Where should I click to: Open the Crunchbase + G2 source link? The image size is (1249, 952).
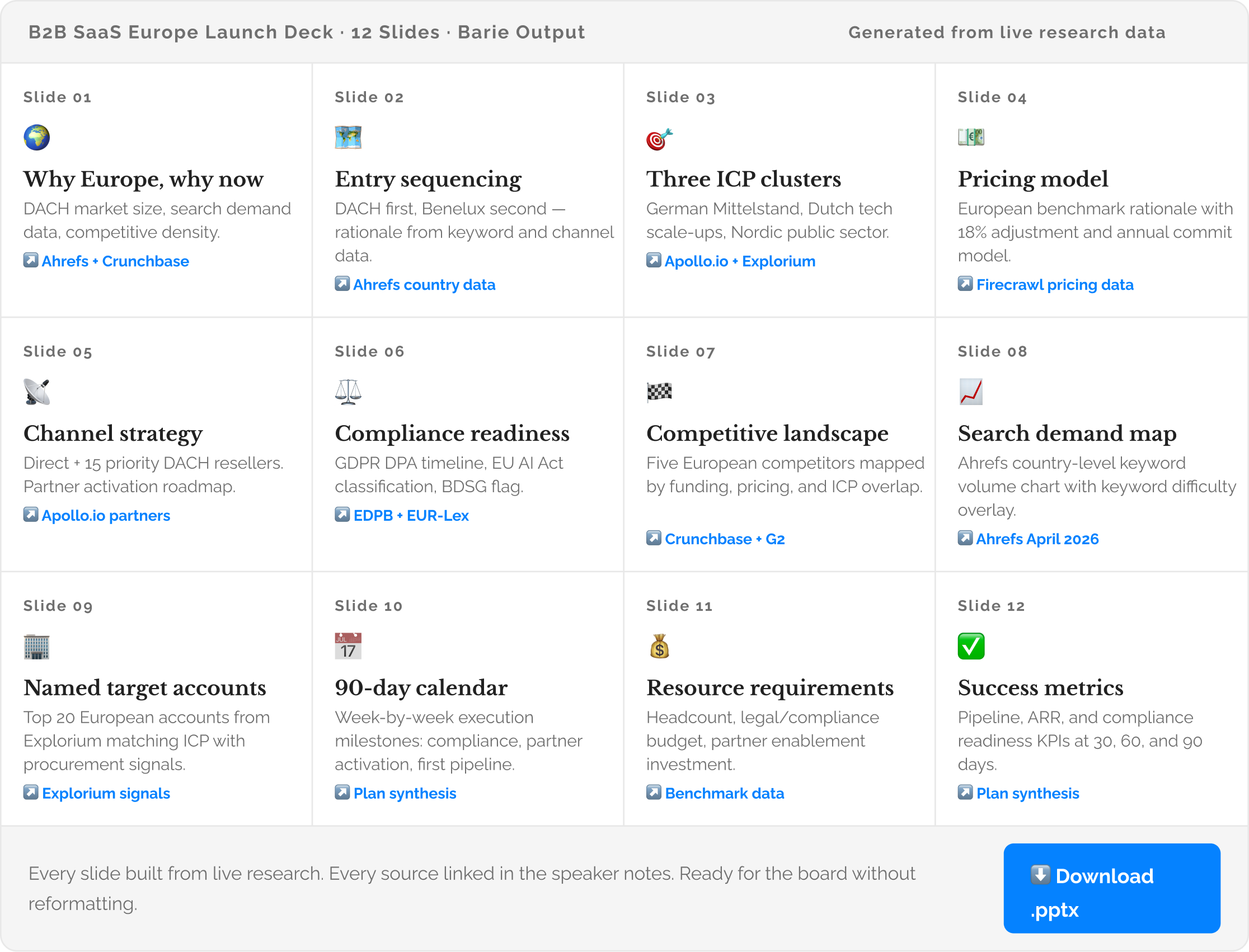(x=716, y=539)
